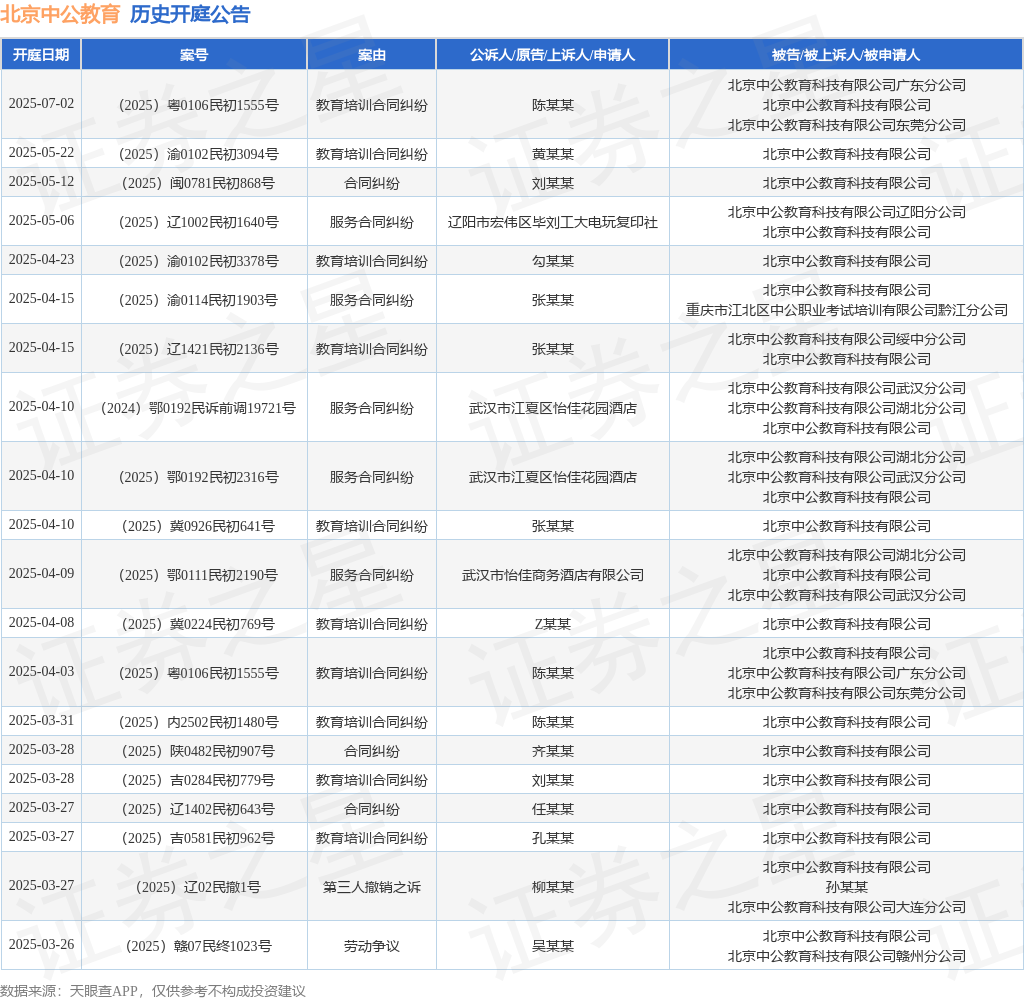Viewport: 1024px width, 1000px height.
Task: Click the 数据来源 footer note
Action: point(153,991)
